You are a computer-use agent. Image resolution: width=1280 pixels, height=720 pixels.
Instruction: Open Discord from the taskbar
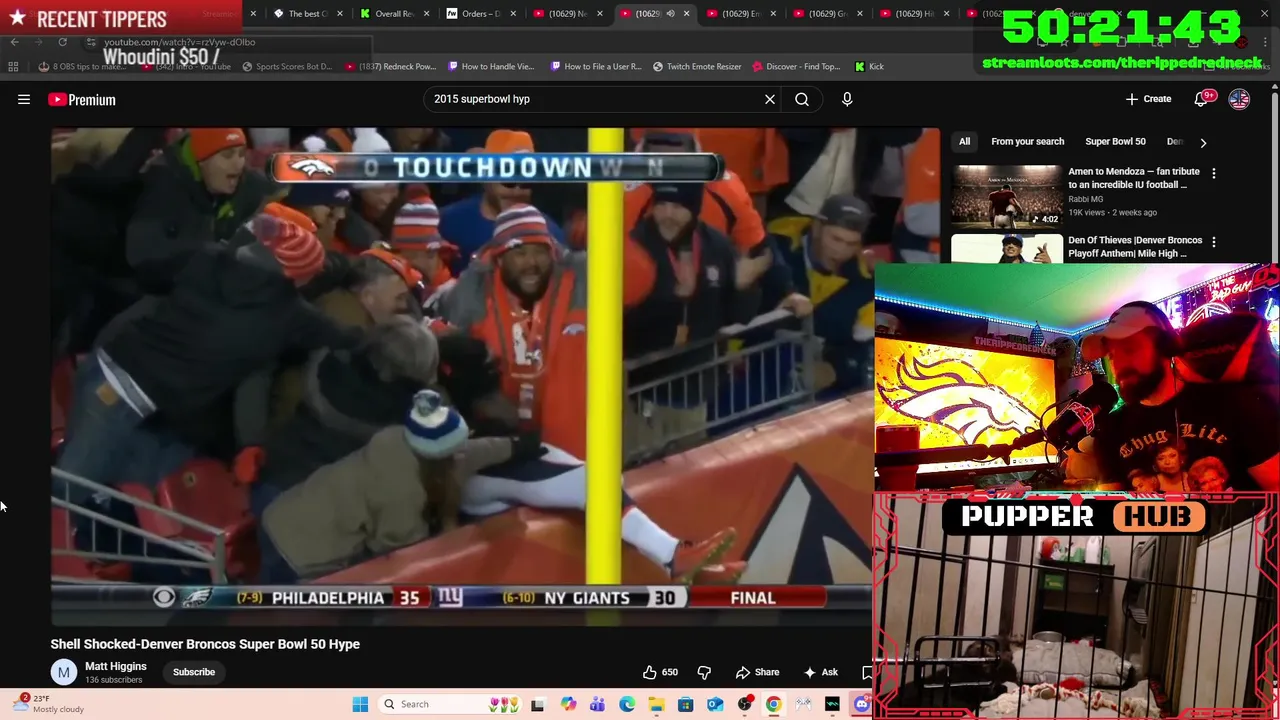tap(861, 704)
